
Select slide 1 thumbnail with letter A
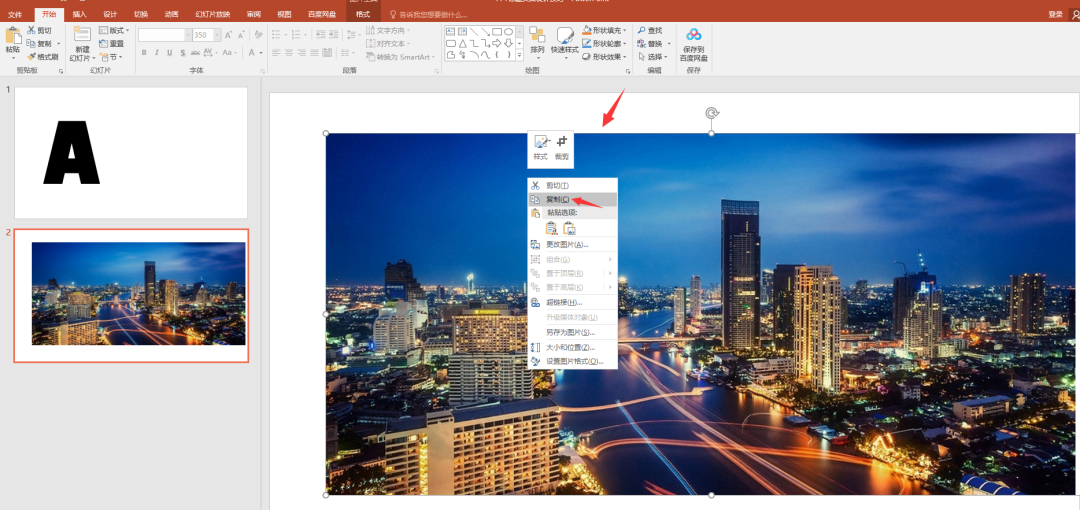(x=131, y=152)
